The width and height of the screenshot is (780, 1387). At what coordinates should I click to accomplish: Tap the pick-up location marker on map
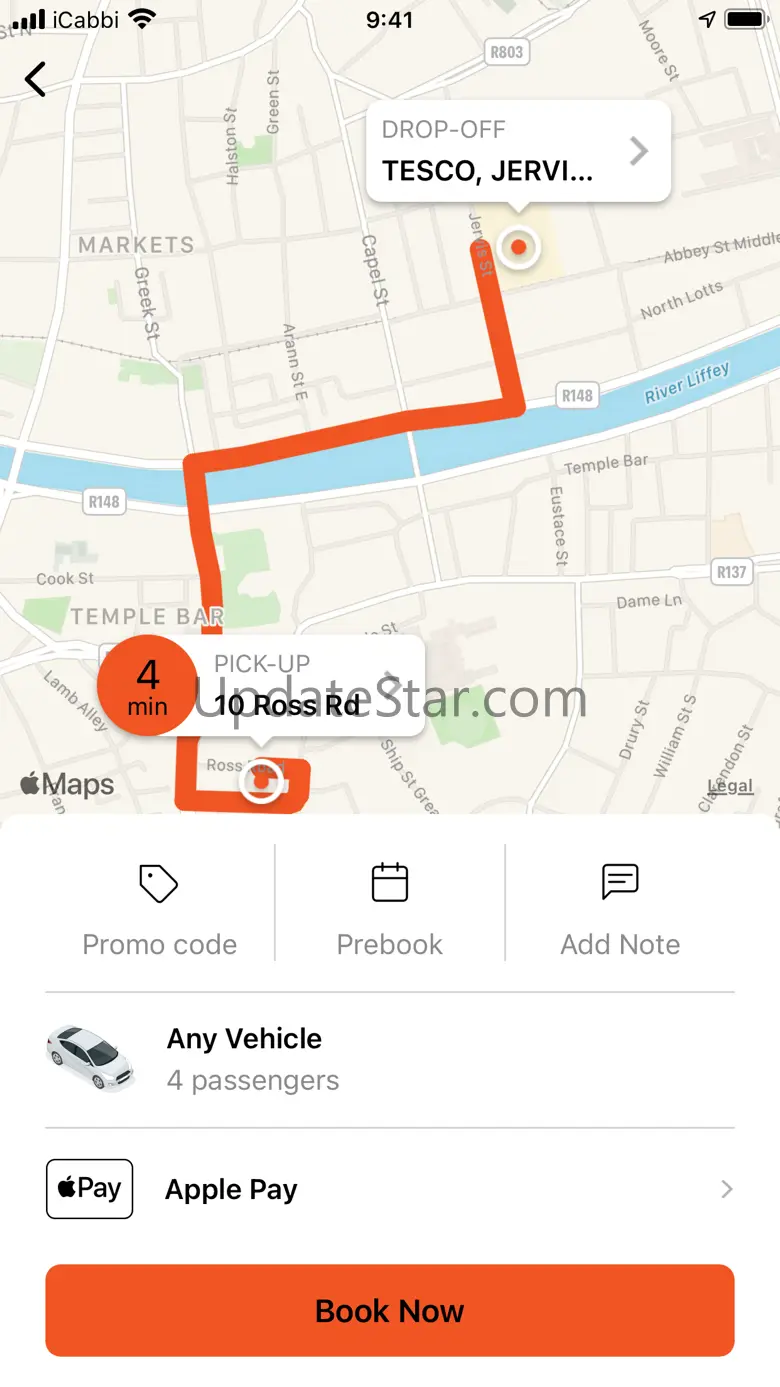coord(262,780)
